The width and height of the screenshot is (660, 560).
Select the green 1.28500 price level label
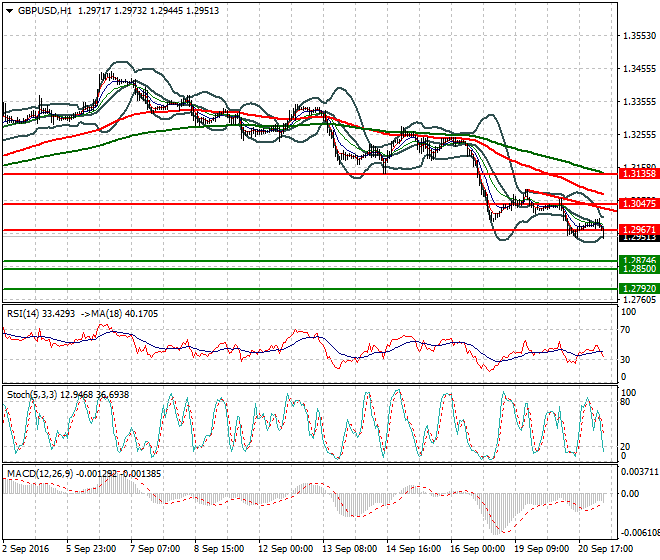(639, 269)
